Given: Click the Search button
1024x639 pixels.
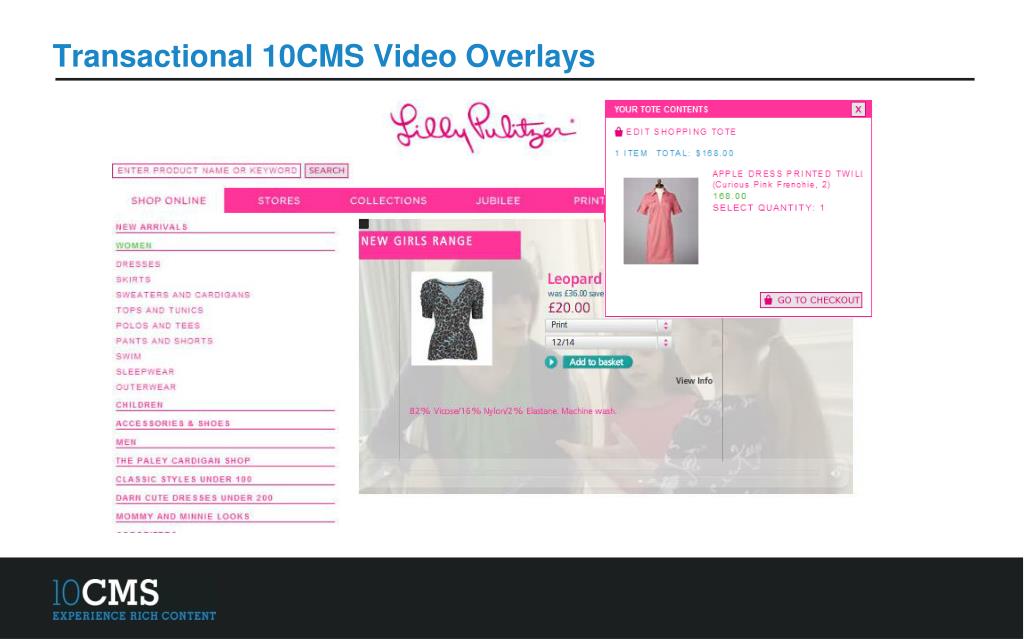Looking at the screenshot, I should pyautogui.click(x=327, y=171).
